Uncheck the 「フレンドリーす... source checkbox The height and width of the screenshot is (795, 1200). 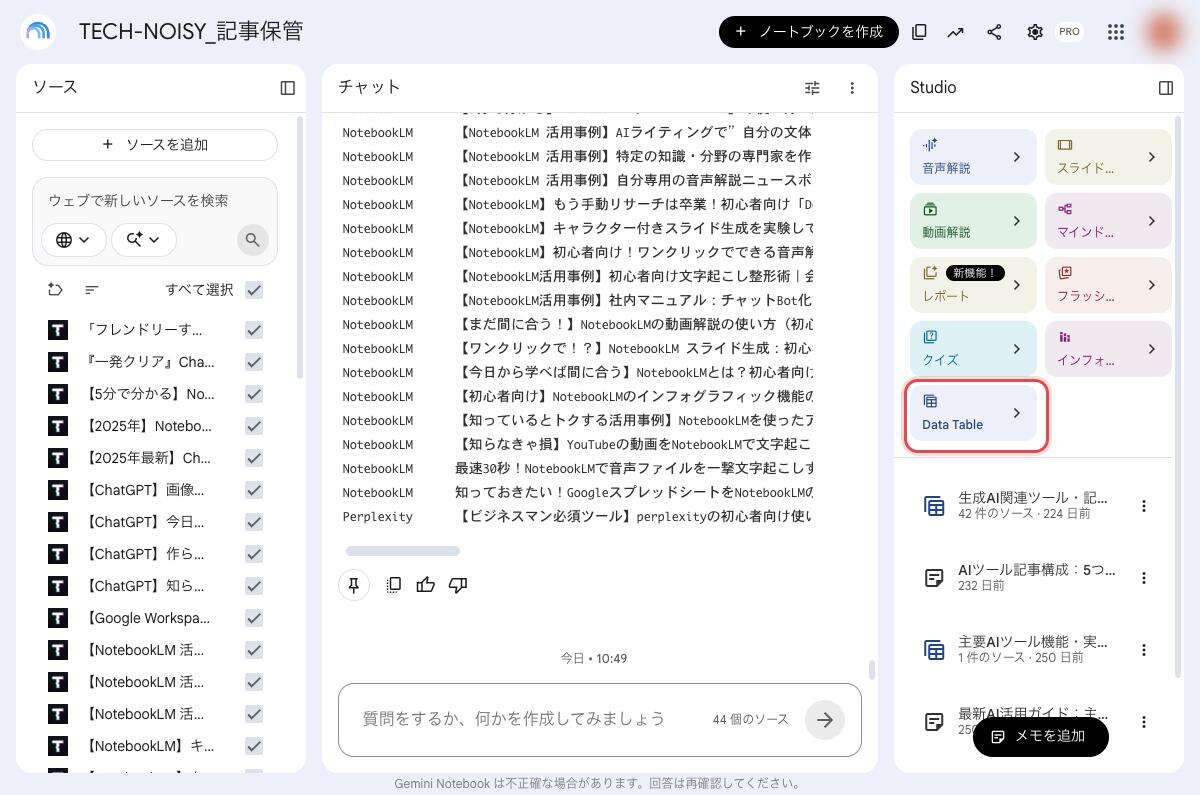point(254,330)
